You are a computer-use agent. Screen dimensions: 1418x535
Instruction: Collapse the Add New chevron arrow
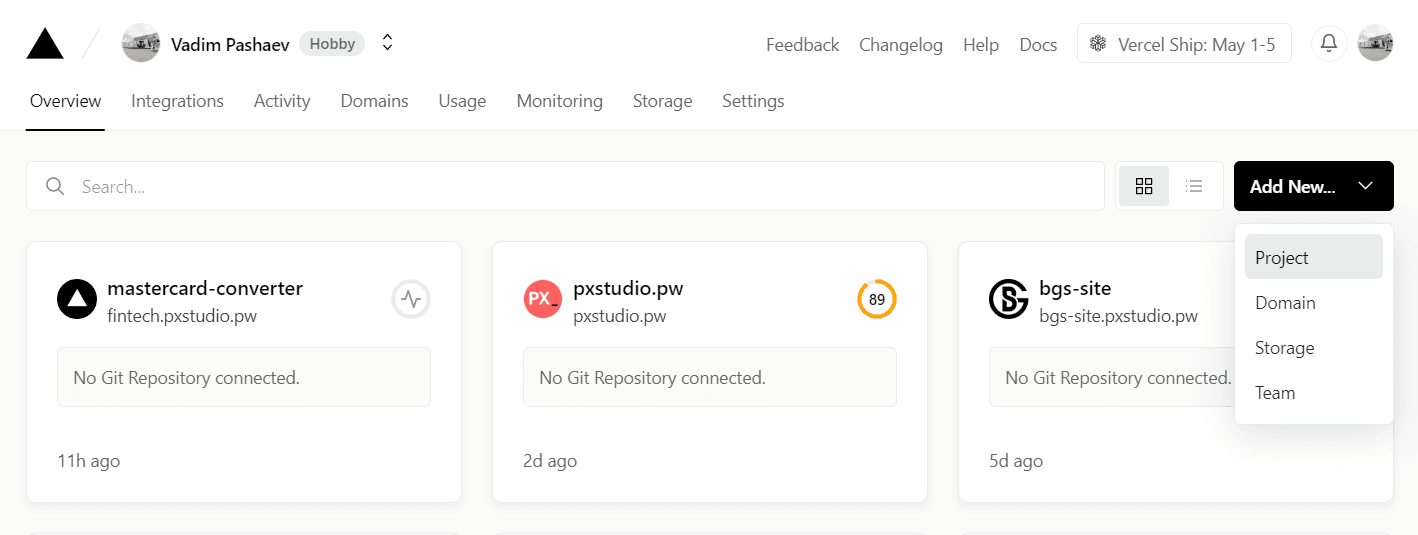[1366, 186]
